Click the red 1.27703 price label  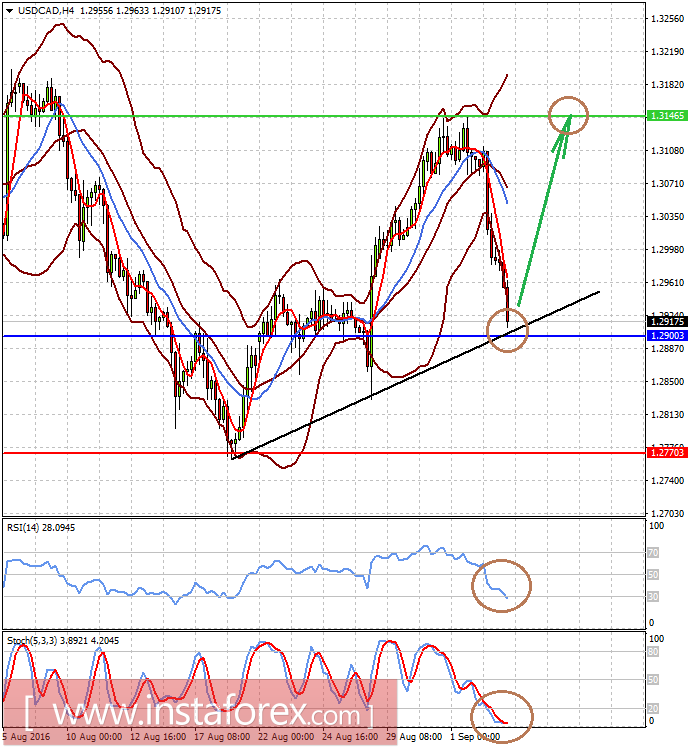(667, 452)
